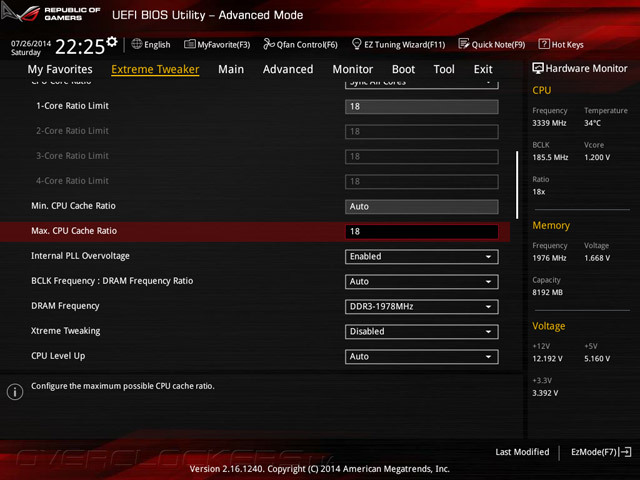Image resolution: width=640 pixels, height=480 pixels.
Task: Open the Xtreme Tweaking dropdown
Action: click(x=422, y=331)
